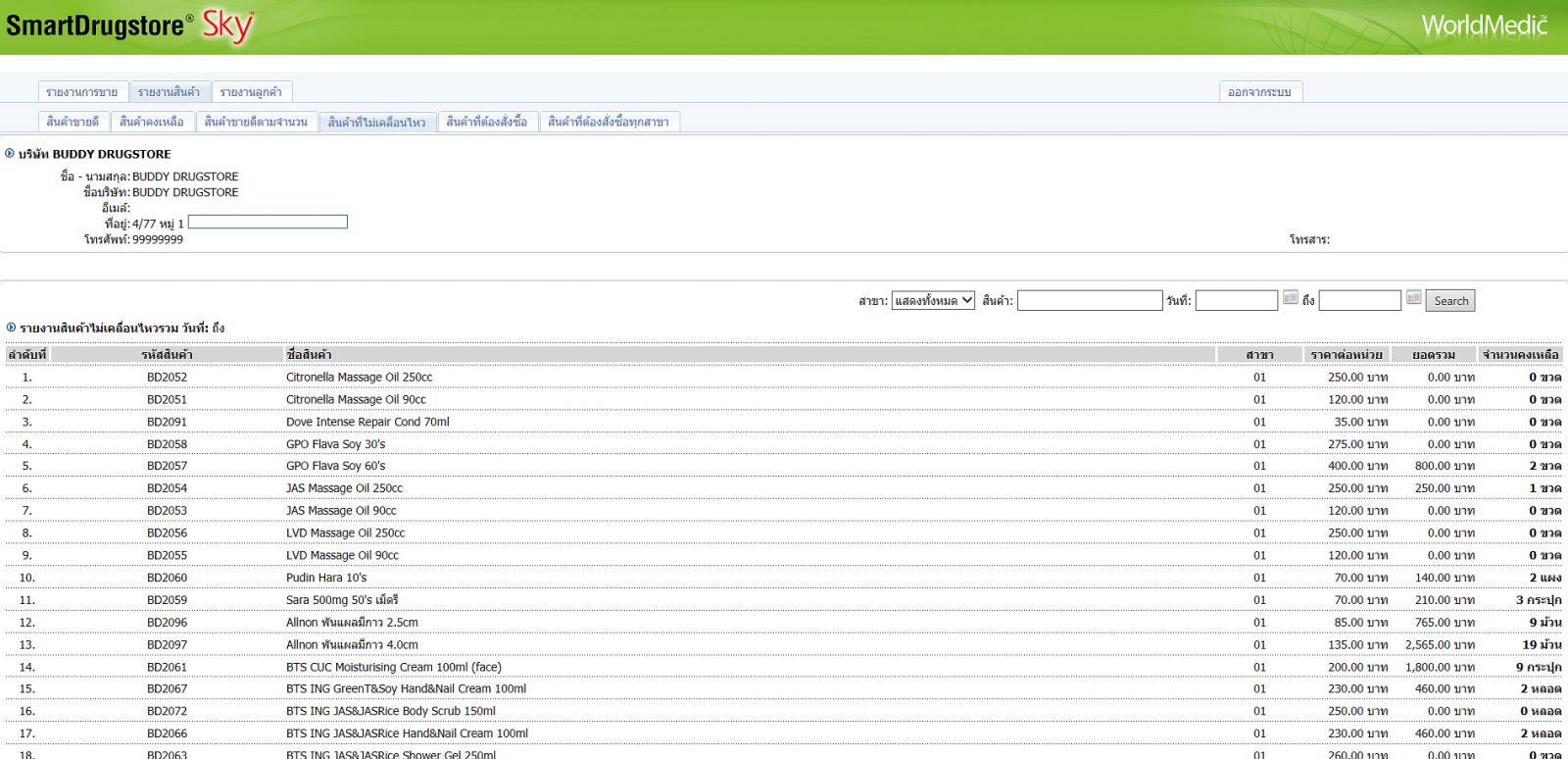The height and width of the screenshot is (759, 1568).
Task: Select BTS ING JAS&JASRice Body Scrub 150ml
Action: point(391,711)
